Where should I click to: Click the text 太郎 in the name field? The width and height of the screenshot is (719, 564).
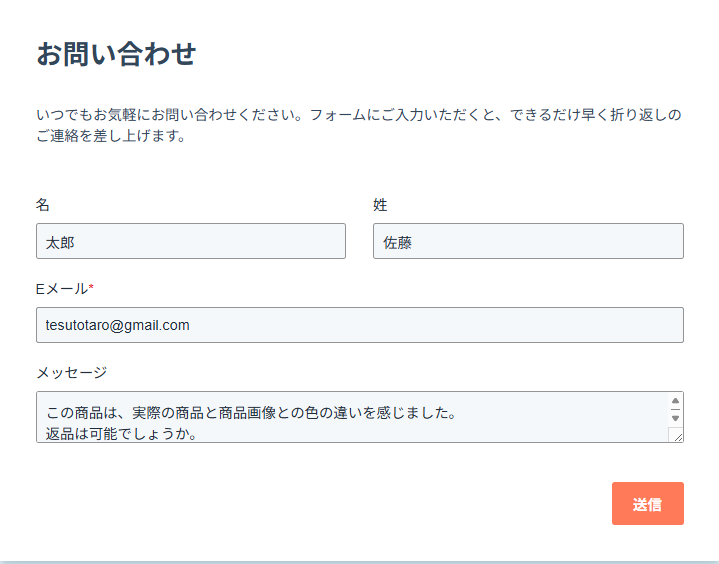tap(60, 242)
